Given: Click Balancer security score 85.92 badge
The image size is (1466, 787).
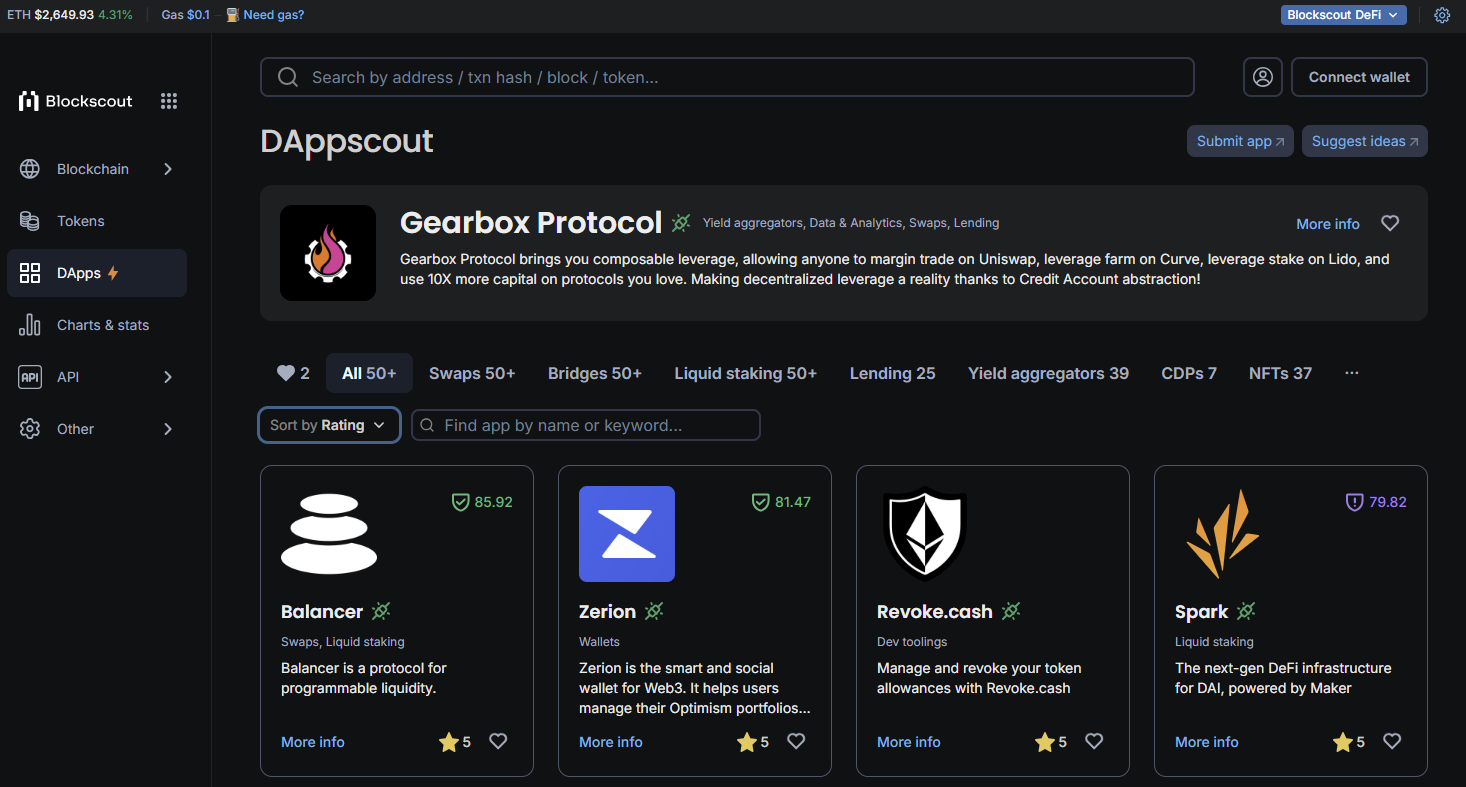Looking at the screenshot, I should point(482,502).
